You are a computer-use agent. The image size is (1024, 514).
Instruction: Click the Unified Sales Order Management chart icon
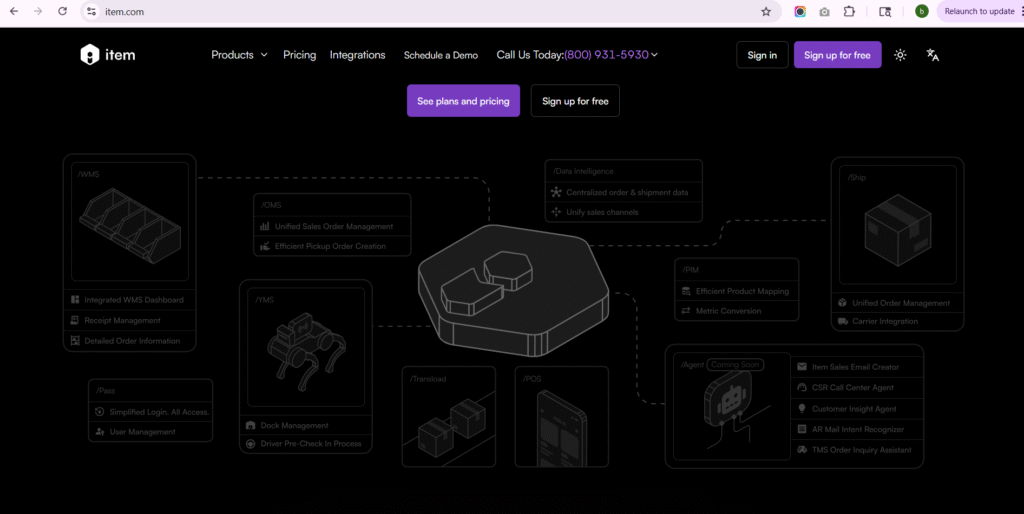264,226
